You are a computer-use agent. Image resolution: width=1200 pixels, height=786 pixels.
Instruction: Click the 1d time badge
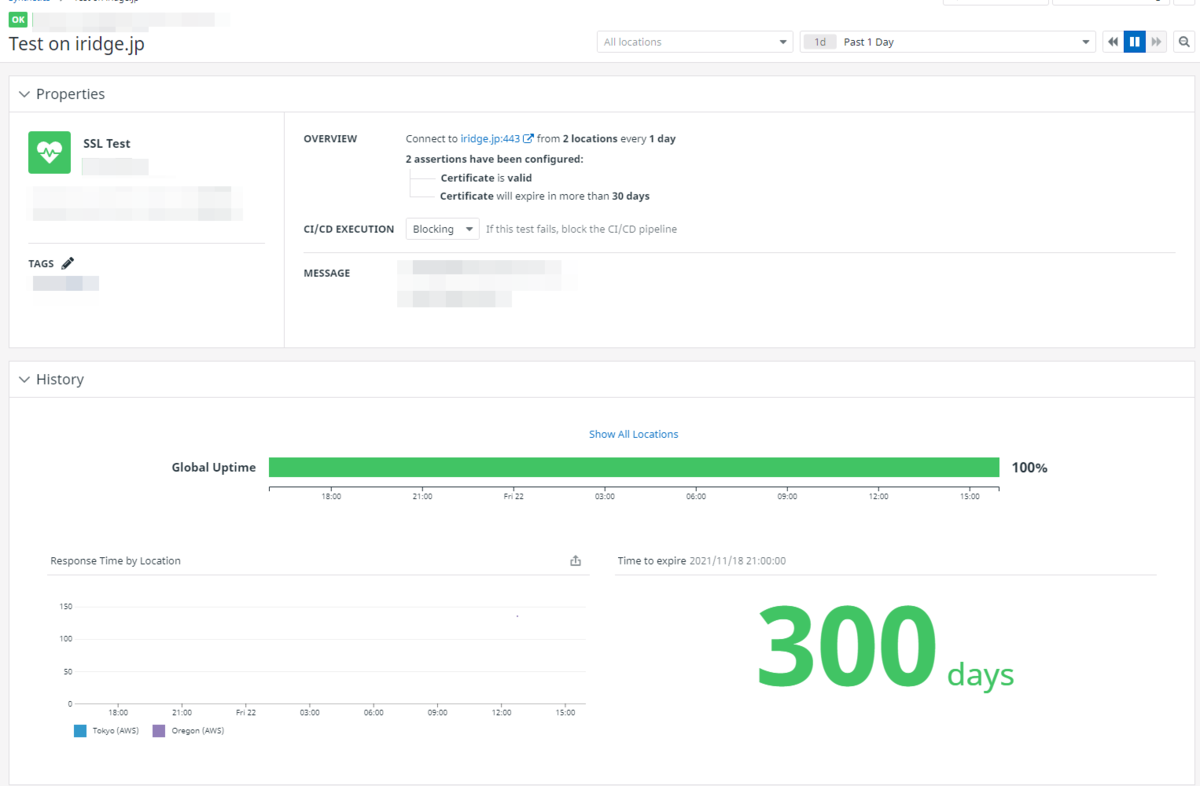pyautogui.click(x=820, y=42)
